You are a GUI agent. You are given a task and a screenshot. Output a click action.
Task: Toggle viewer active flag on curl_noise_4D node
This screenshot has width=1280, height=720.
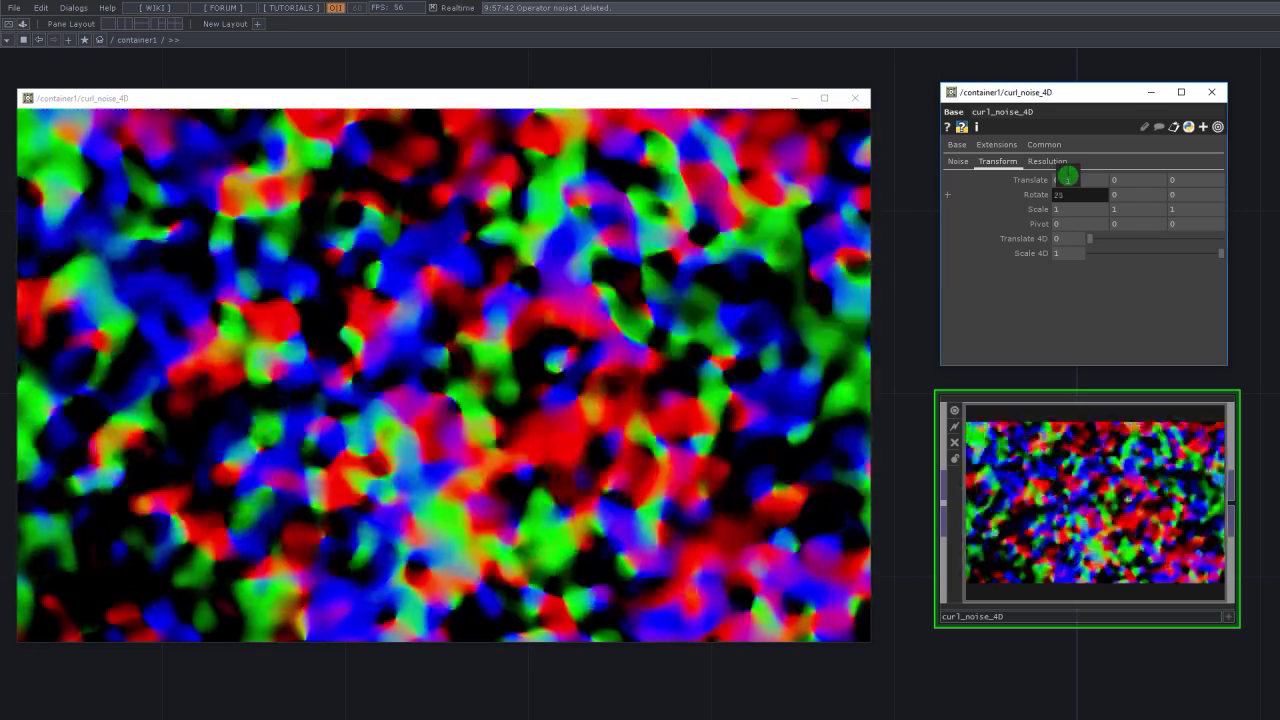[954, 411]
